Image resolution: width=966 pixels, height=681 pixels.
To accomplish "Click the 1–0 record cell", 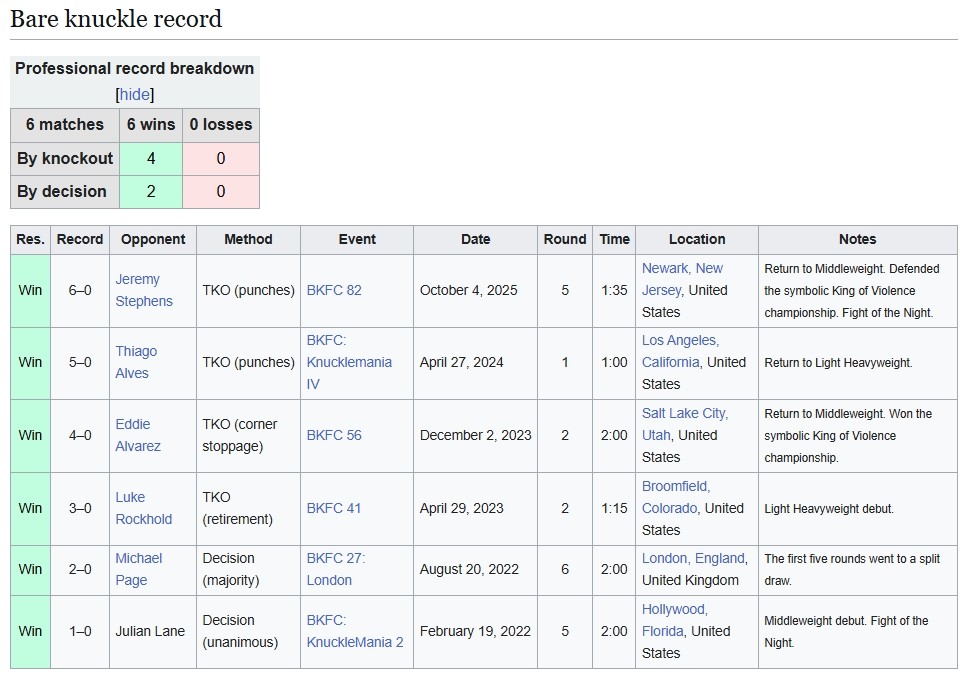I will [x=80, y=632].
